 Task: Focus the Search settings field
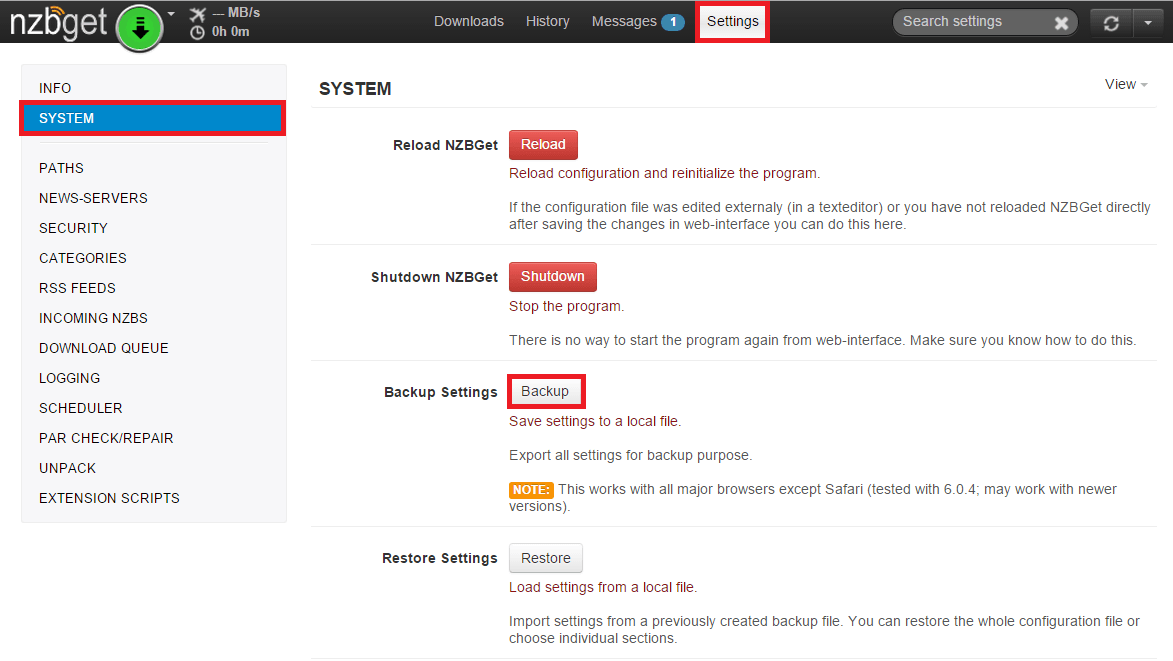pyautogui.click(x=970, y=22)
